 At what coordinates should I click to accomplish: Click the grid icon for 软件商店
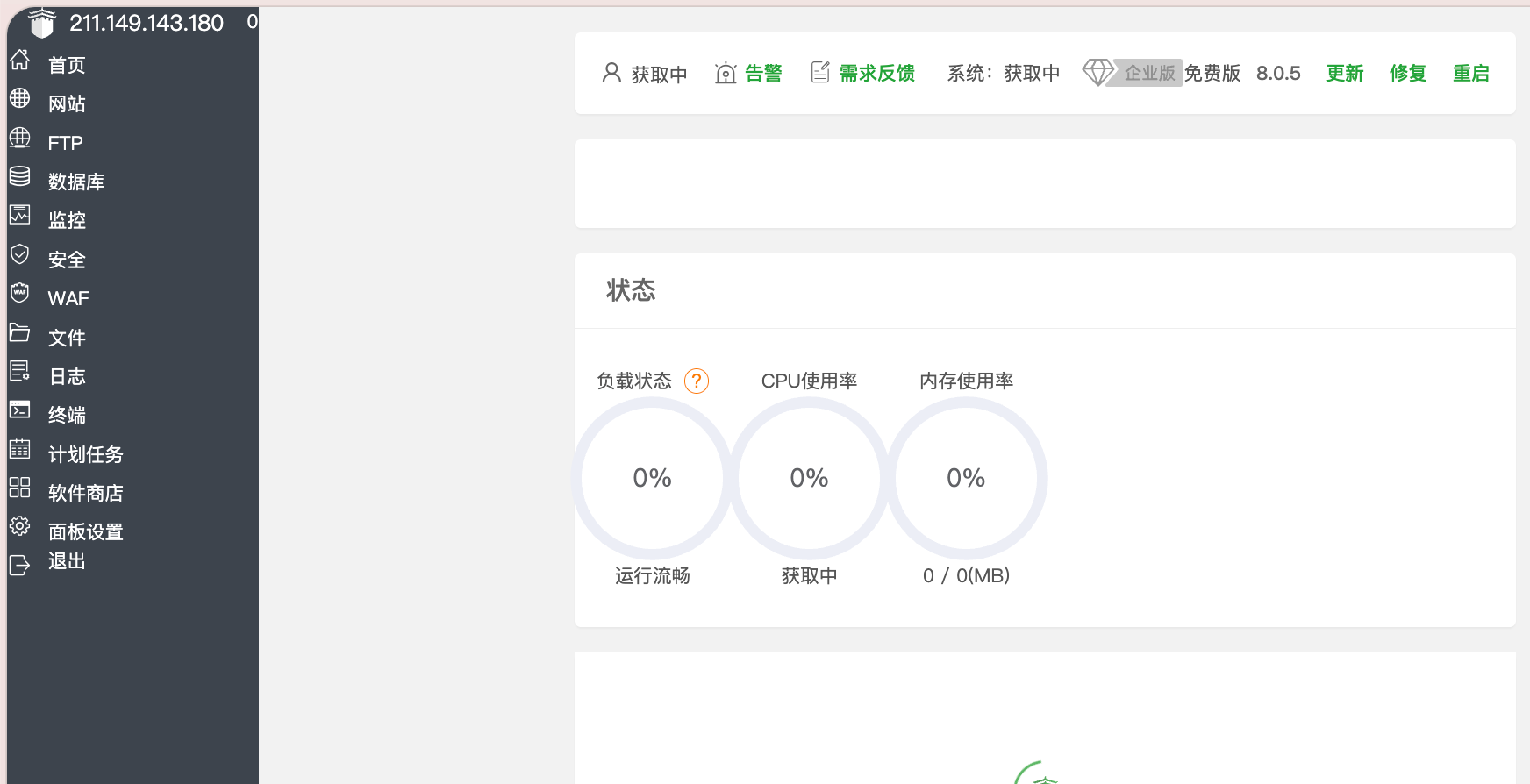19,488
